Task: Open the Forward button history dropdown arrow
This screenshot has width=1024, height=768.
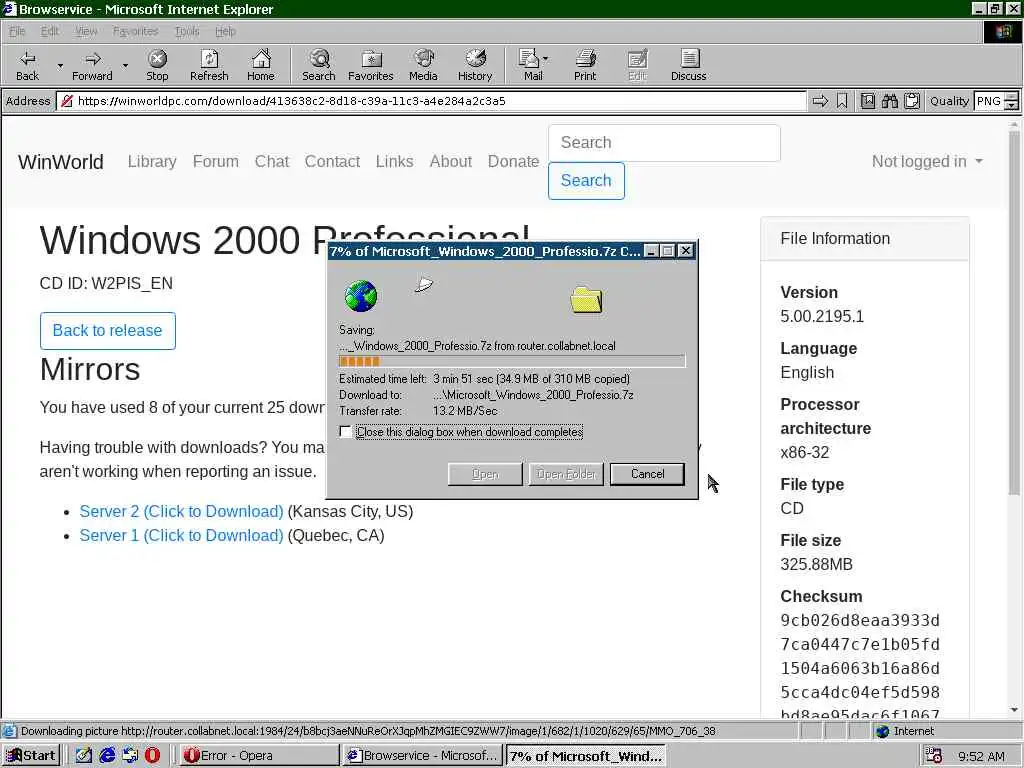Action: pyautogui.click(x=125, y=65)
